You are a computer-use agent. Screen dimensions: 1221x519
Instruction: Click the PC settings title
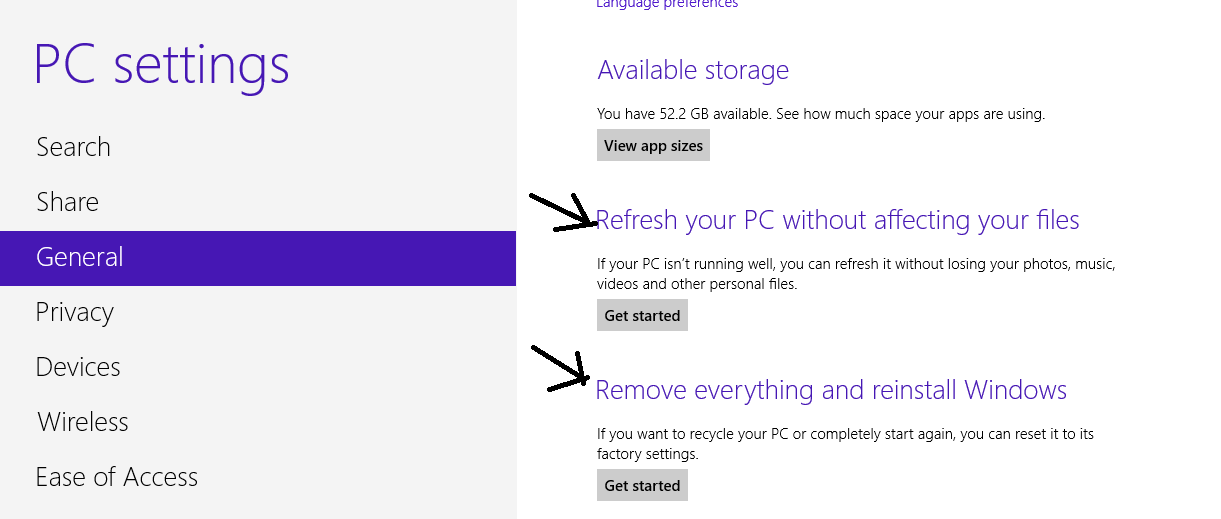tap(161, 65)
